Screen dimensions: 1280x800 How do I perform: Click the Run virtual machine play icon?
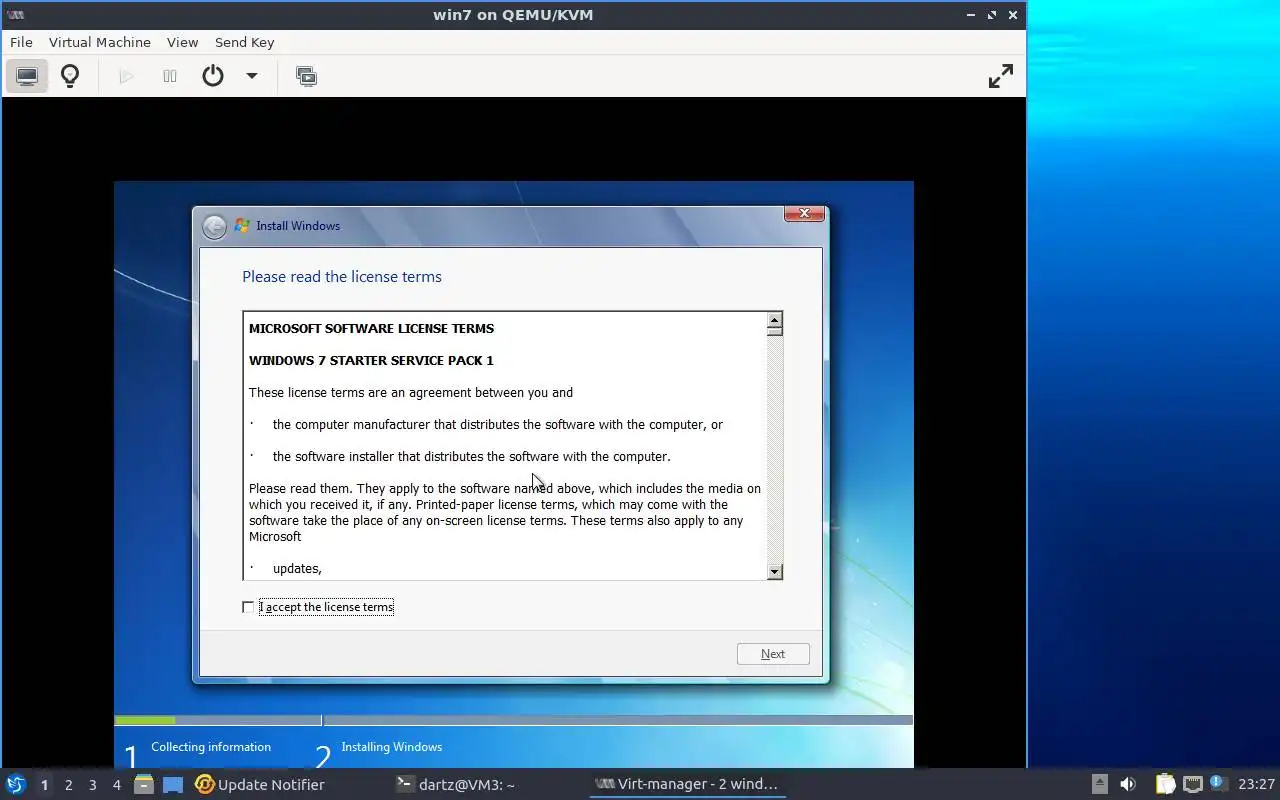point(126,76)
